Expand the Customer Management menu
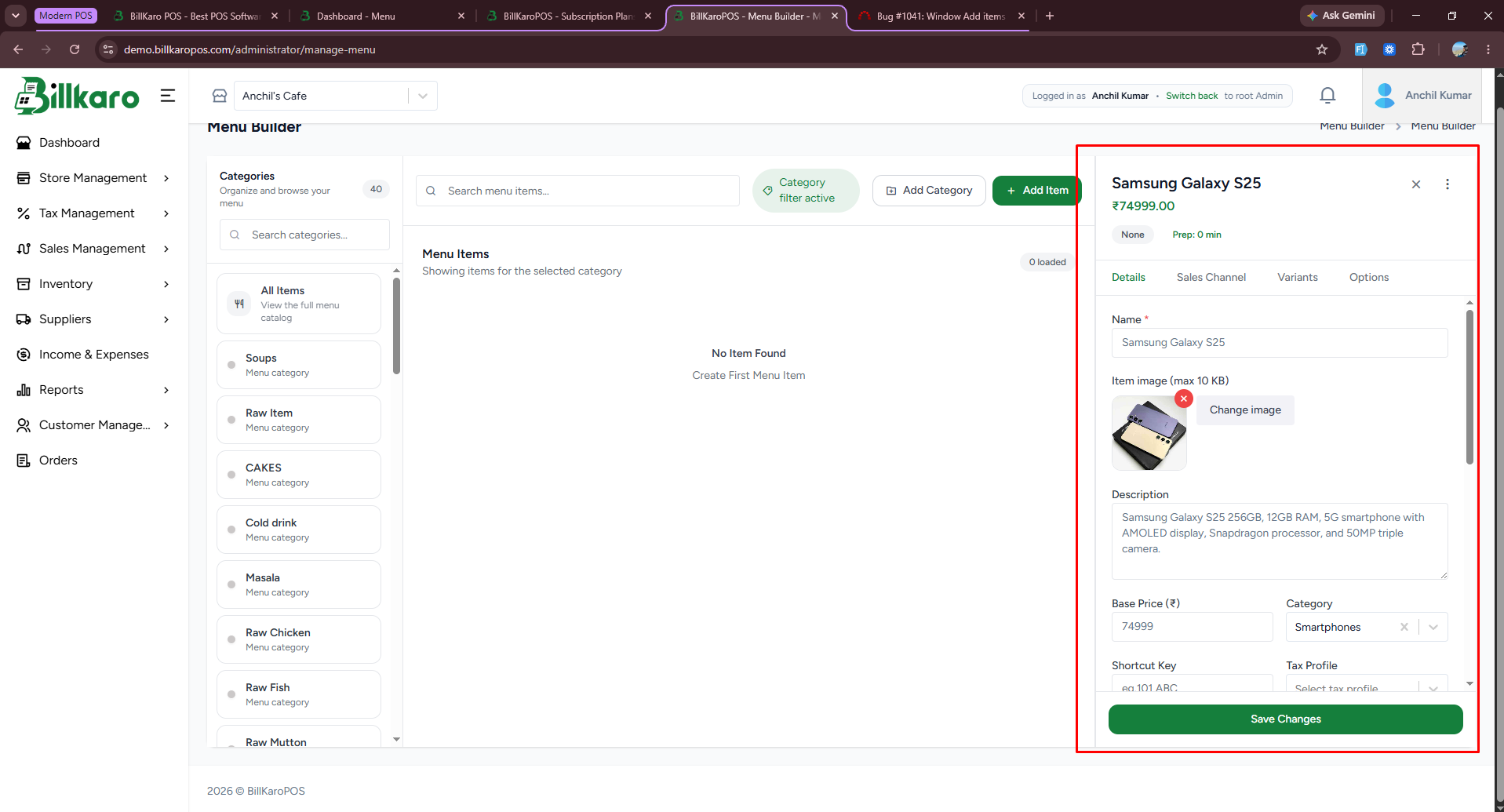 (x=94, y=425)
